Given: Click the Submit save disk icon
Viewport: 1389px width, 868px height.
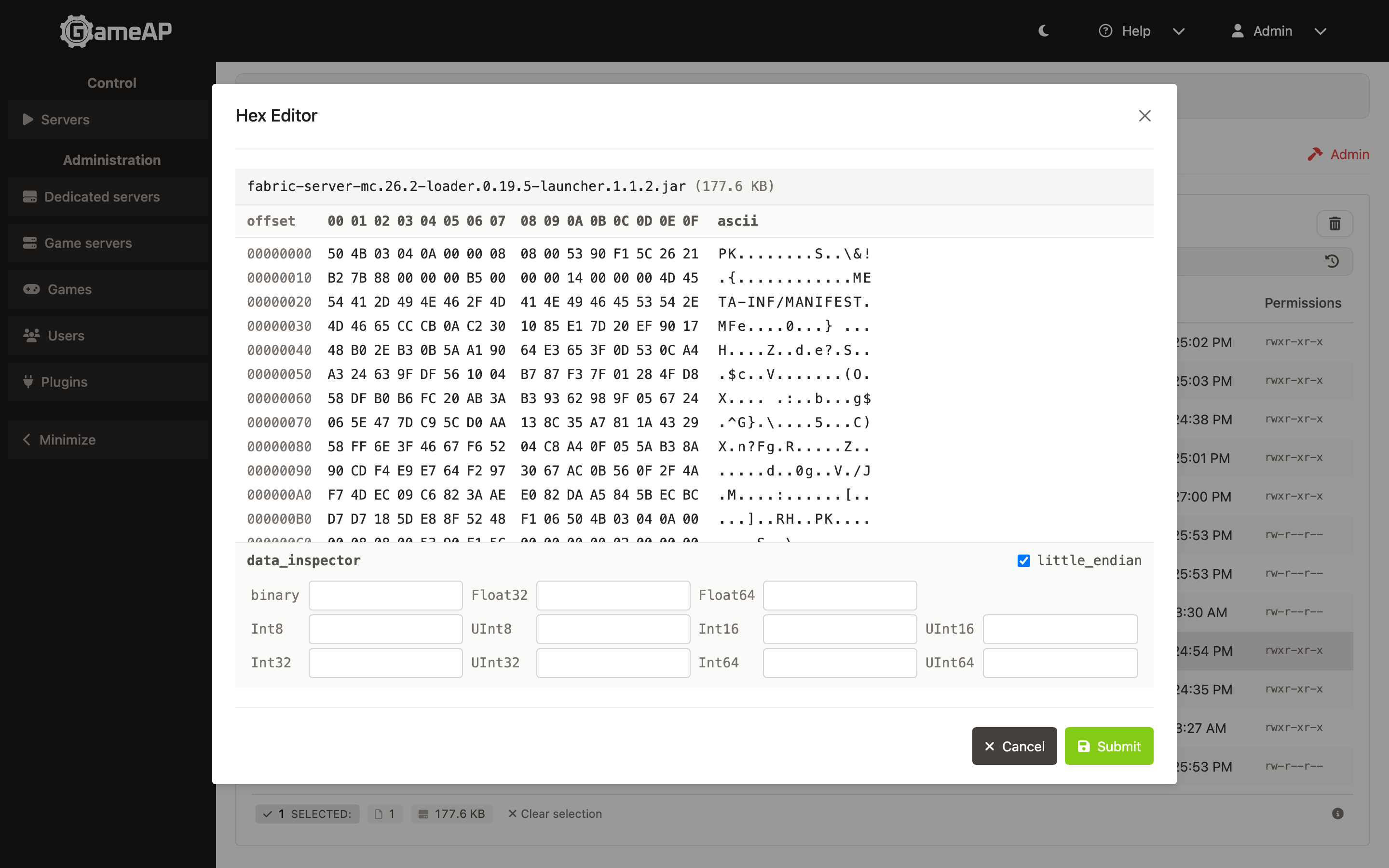Looking at the screenshot, I should coord(1083,746).
